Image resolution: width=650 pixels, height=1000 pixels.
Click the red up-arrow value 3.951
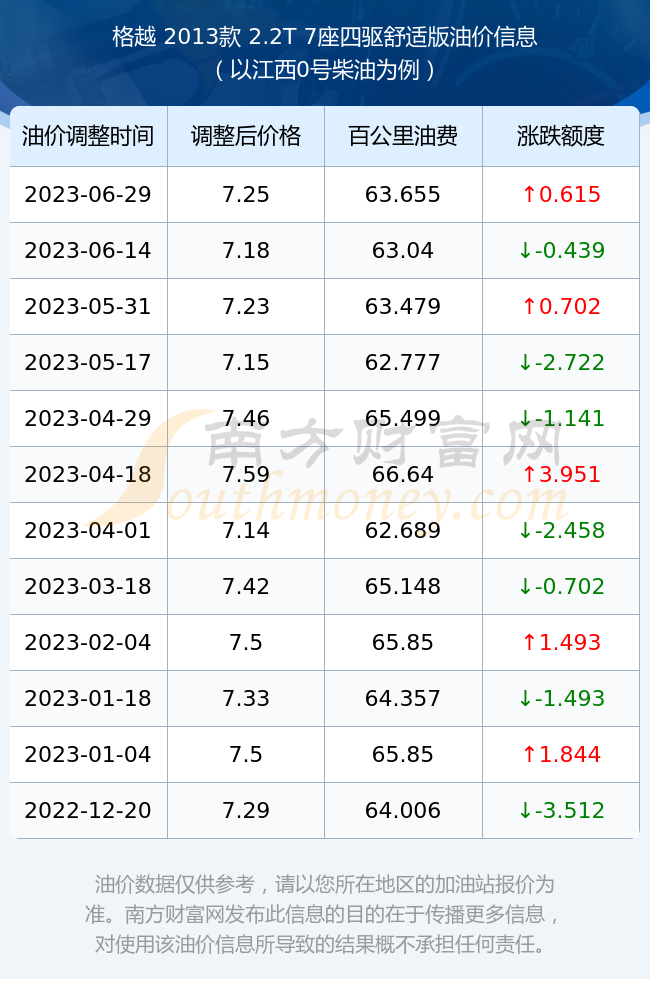click(561, 474)
